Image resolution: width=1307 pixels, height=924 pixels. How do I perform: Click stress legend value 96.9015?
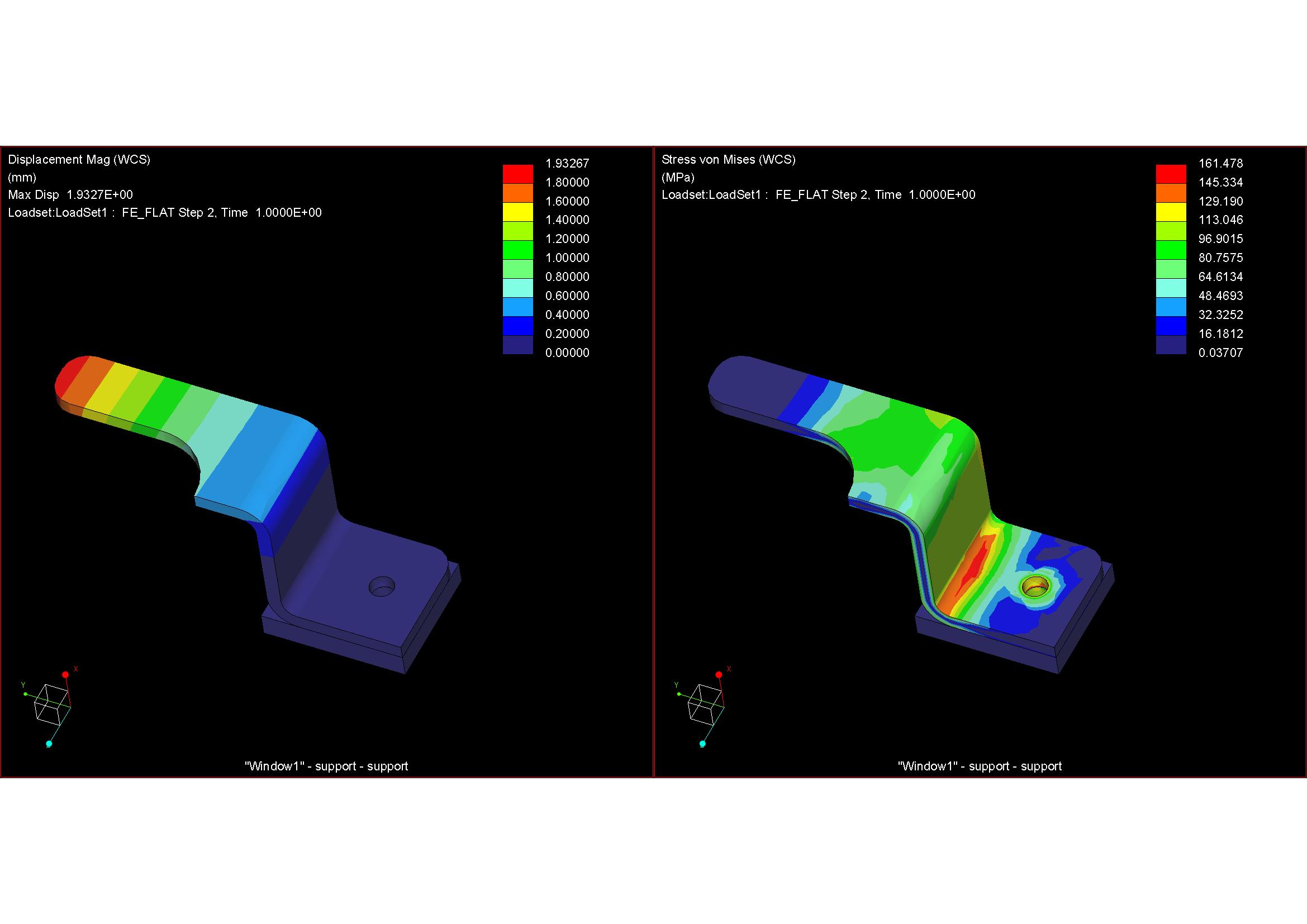tap(1220, 239)
